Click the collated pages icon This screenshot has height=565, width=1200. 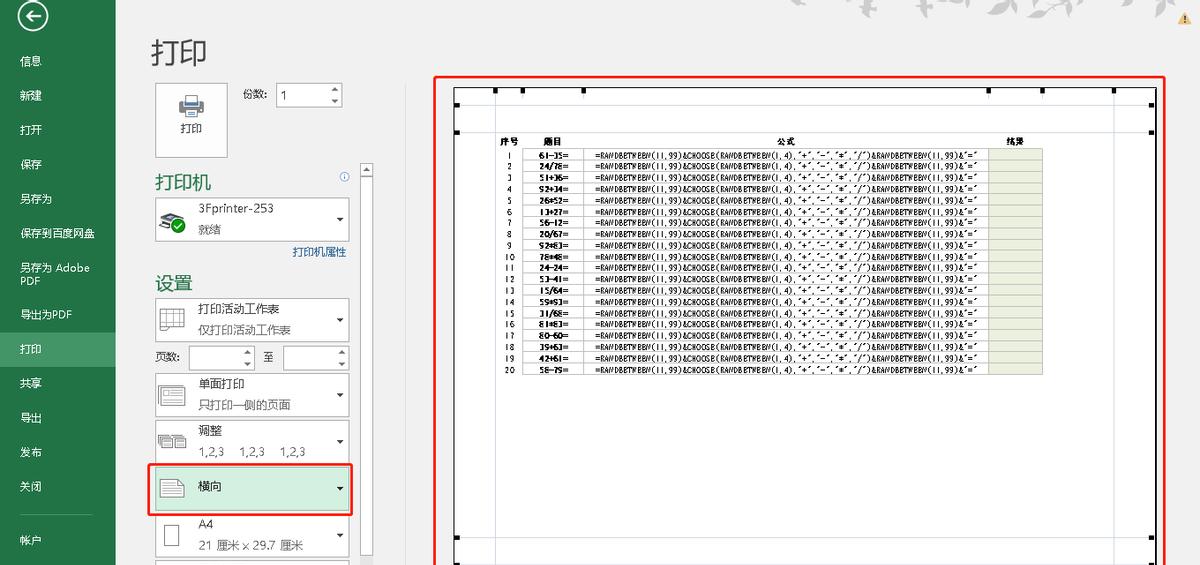tap(172, 442)
